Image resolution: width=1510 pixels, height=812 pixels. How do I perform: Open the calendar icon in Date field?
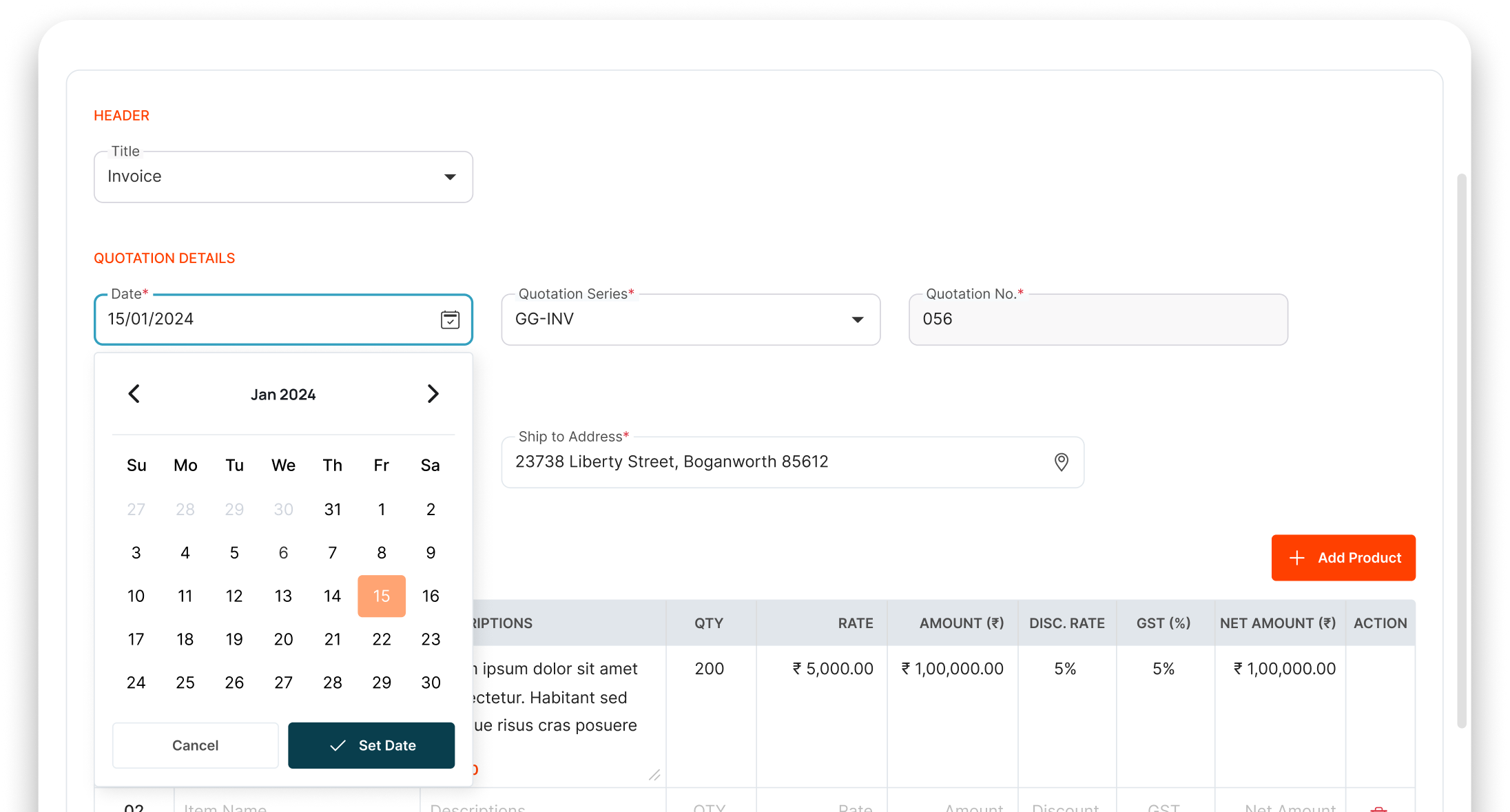point(450,320)
